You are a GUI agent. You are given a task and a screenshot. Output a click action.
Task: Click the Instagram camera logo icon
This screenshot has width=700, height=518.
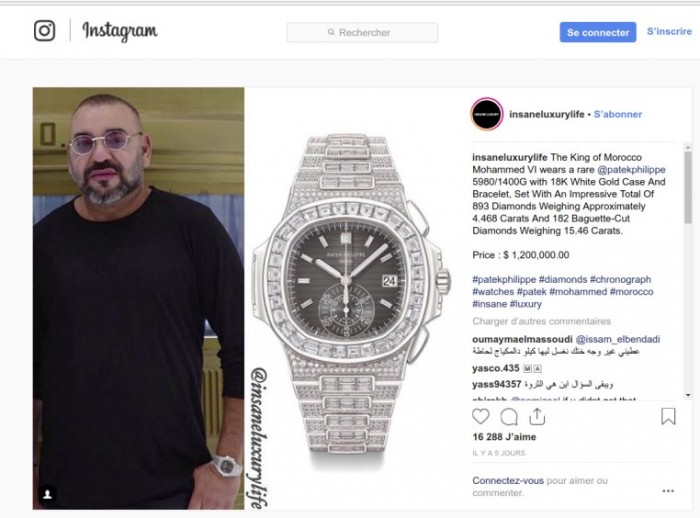[x=45, y=31]
